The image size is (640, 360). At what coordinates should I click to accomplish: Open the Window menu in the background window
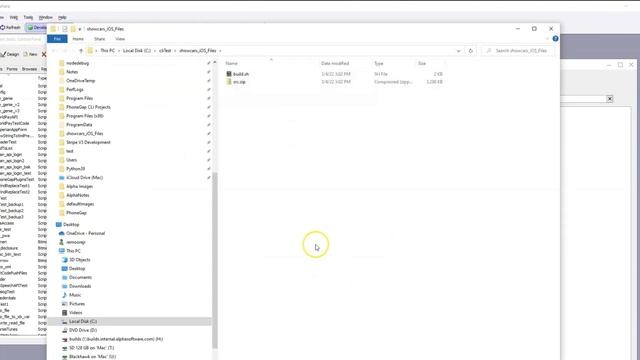[45, 18]
